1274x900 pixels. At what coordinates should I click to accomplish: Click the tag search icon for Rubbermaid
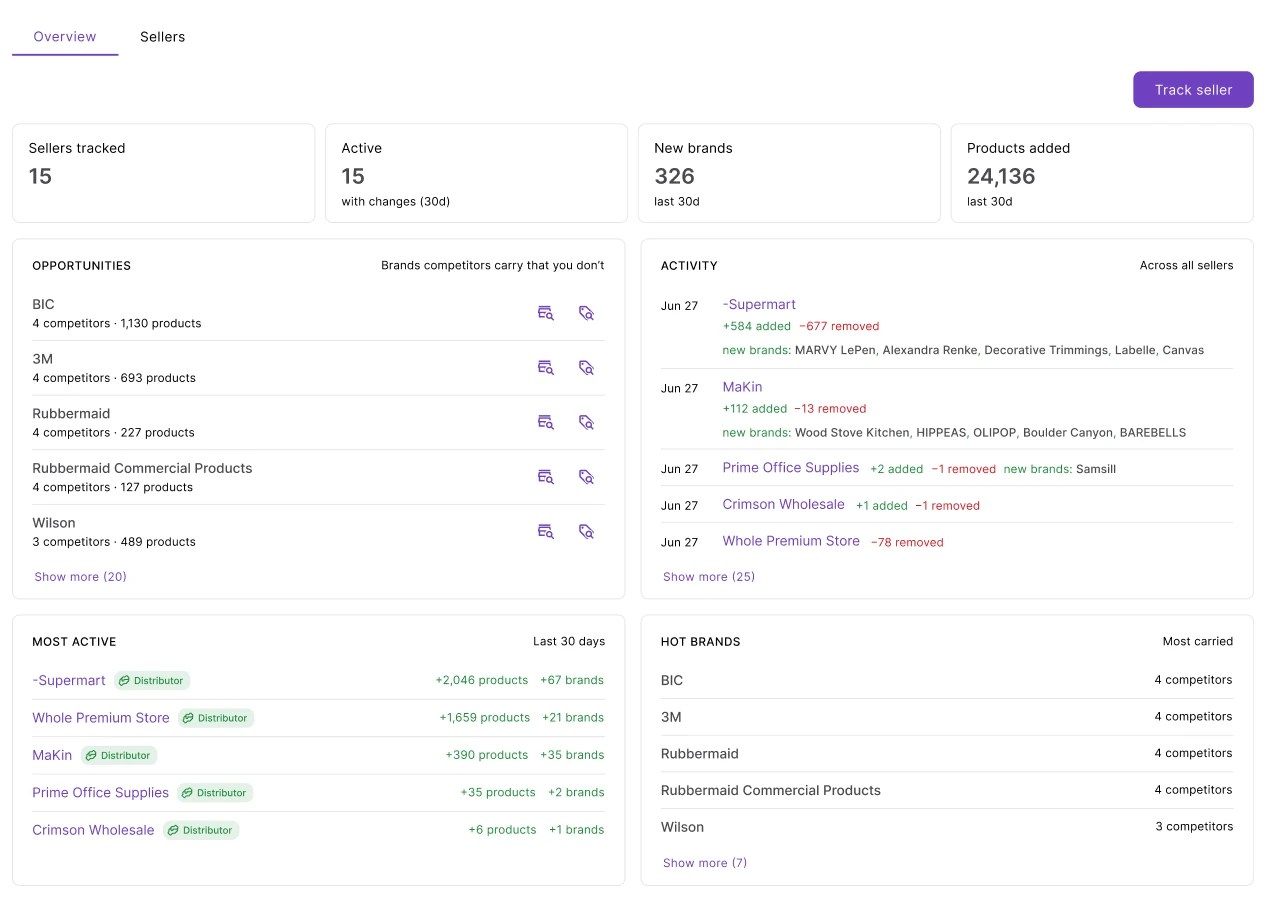(587, 422)
